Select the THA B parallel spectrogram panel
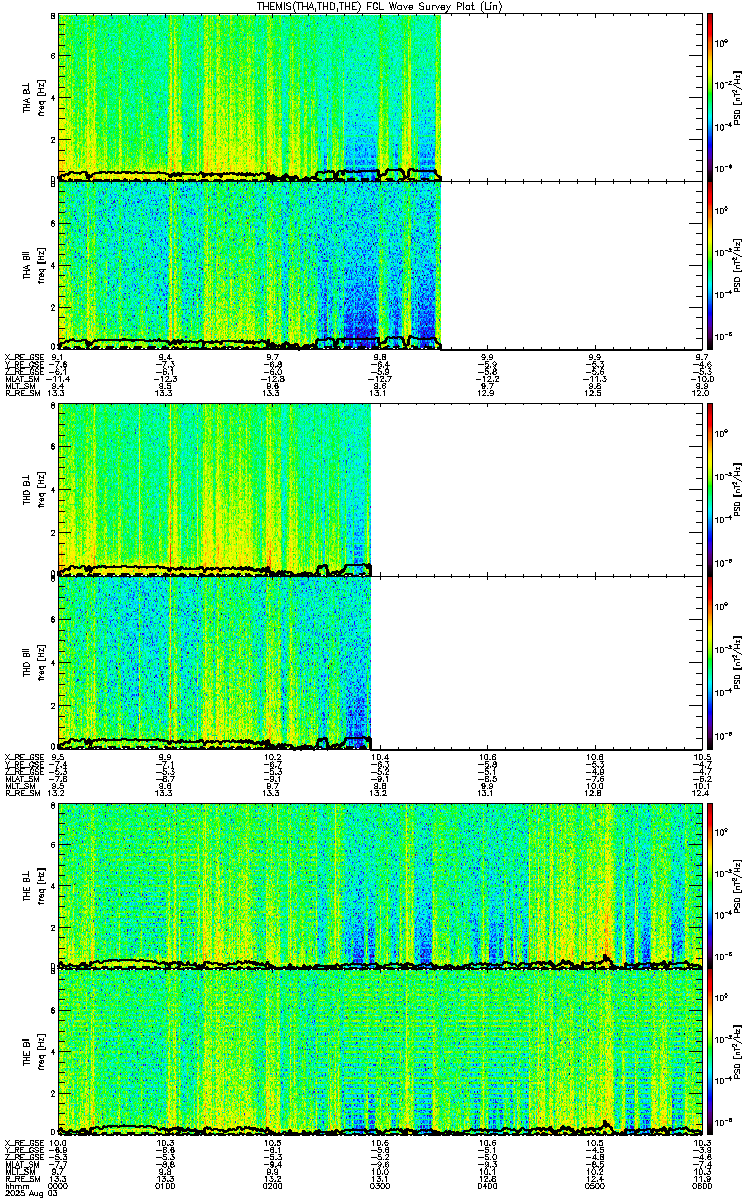750x1200 pixels. click(379, 265)
